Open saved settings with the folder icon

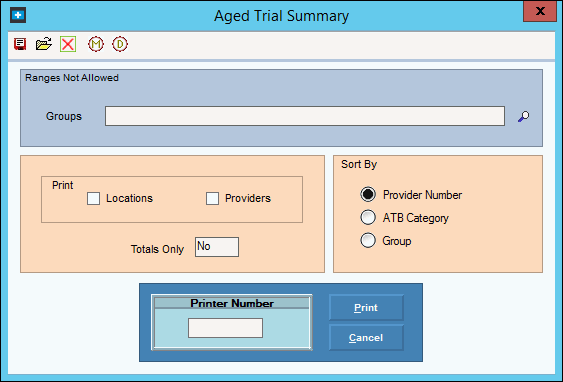coord(44,44)
